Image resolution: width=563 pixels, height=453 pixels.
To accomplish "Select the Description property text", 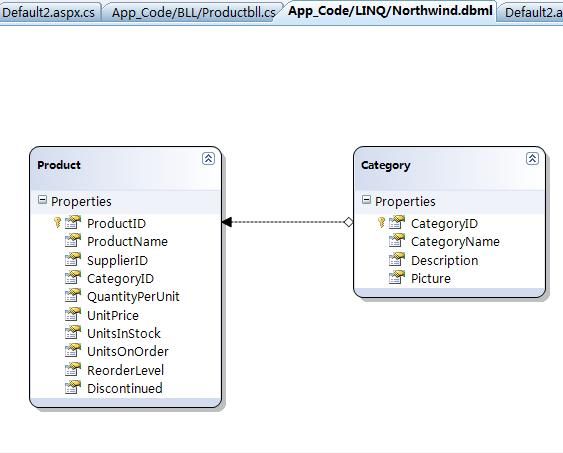I will pos(445,260).
